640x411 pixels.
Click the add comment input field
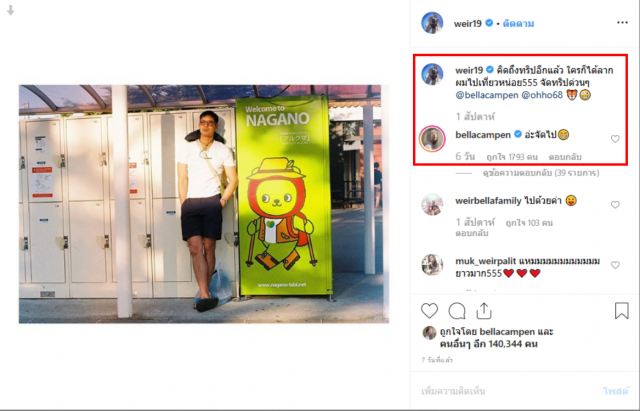pos(506,391)
